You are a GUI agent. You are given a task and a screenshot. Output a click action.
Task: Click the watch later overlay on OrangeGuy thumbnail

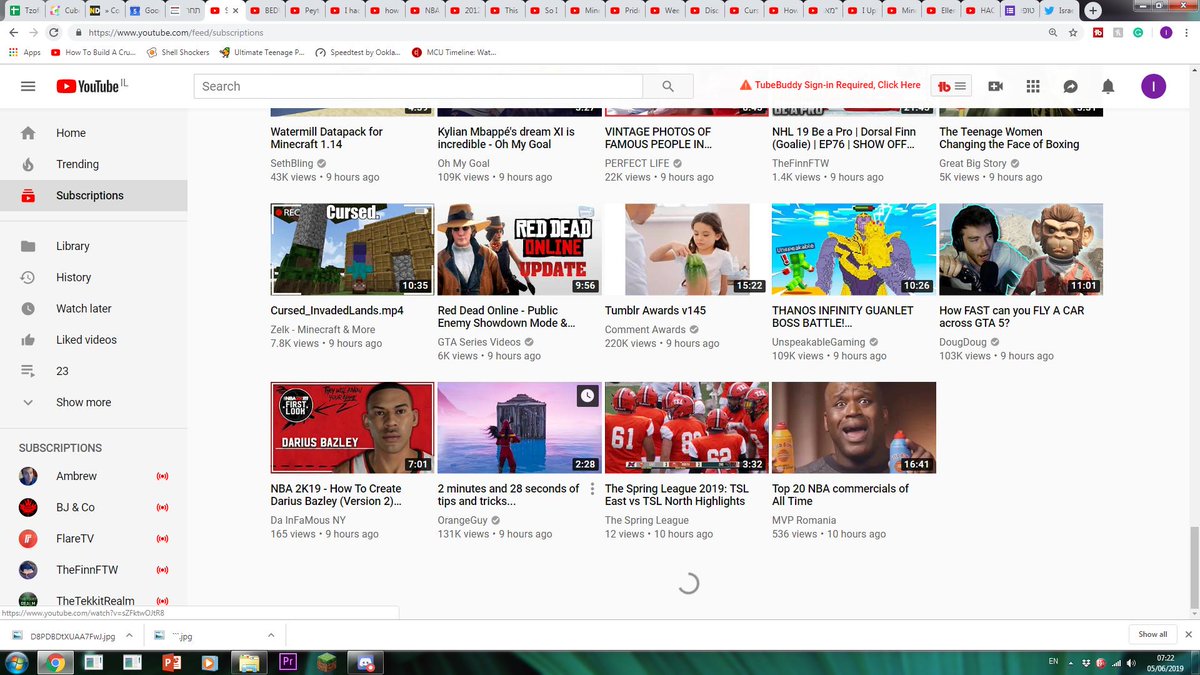[x=587, y=397]
